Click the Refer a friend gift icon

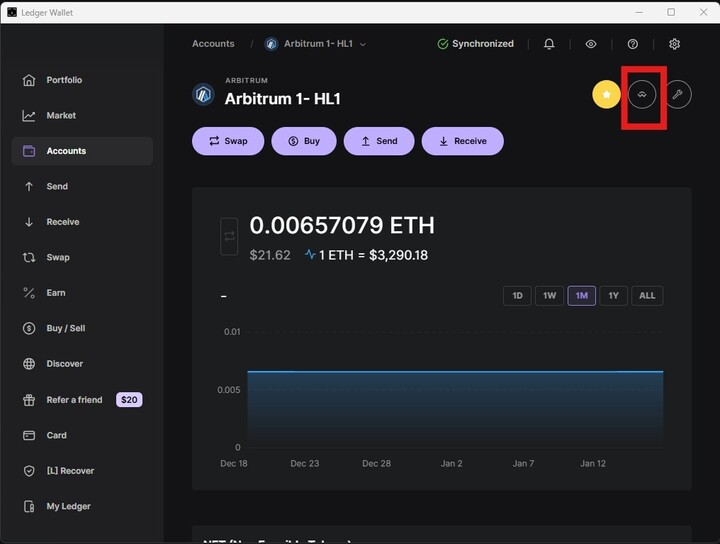29,400
